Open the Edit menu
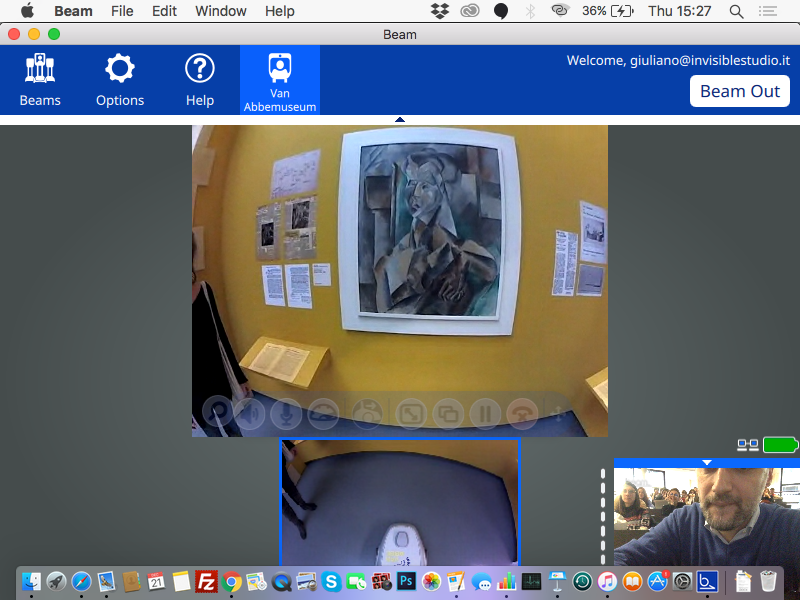800x600 pixels. point(164,11)
